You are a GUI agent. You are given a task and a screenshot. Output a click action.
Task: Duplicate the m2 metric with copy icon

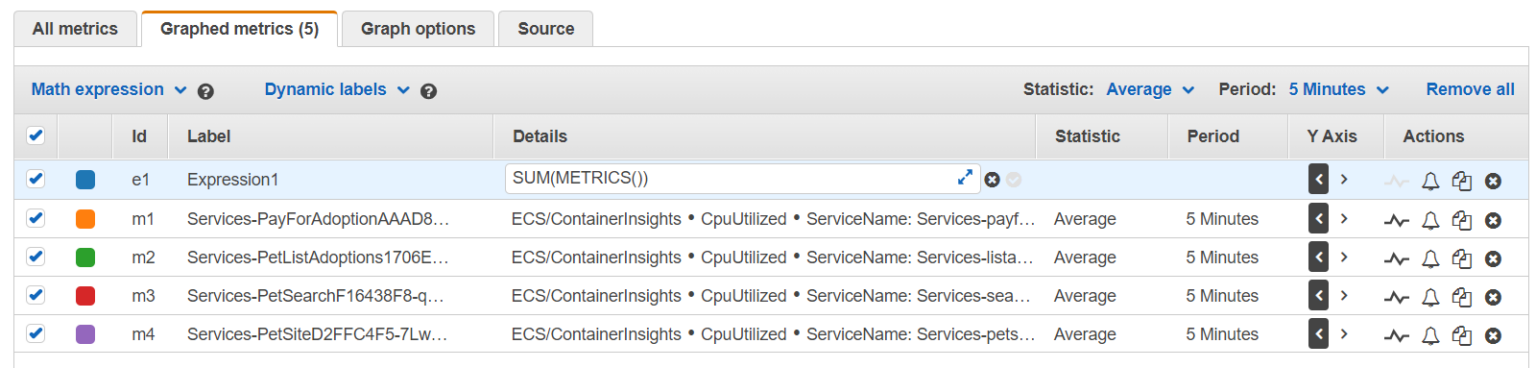(1462, 258)
